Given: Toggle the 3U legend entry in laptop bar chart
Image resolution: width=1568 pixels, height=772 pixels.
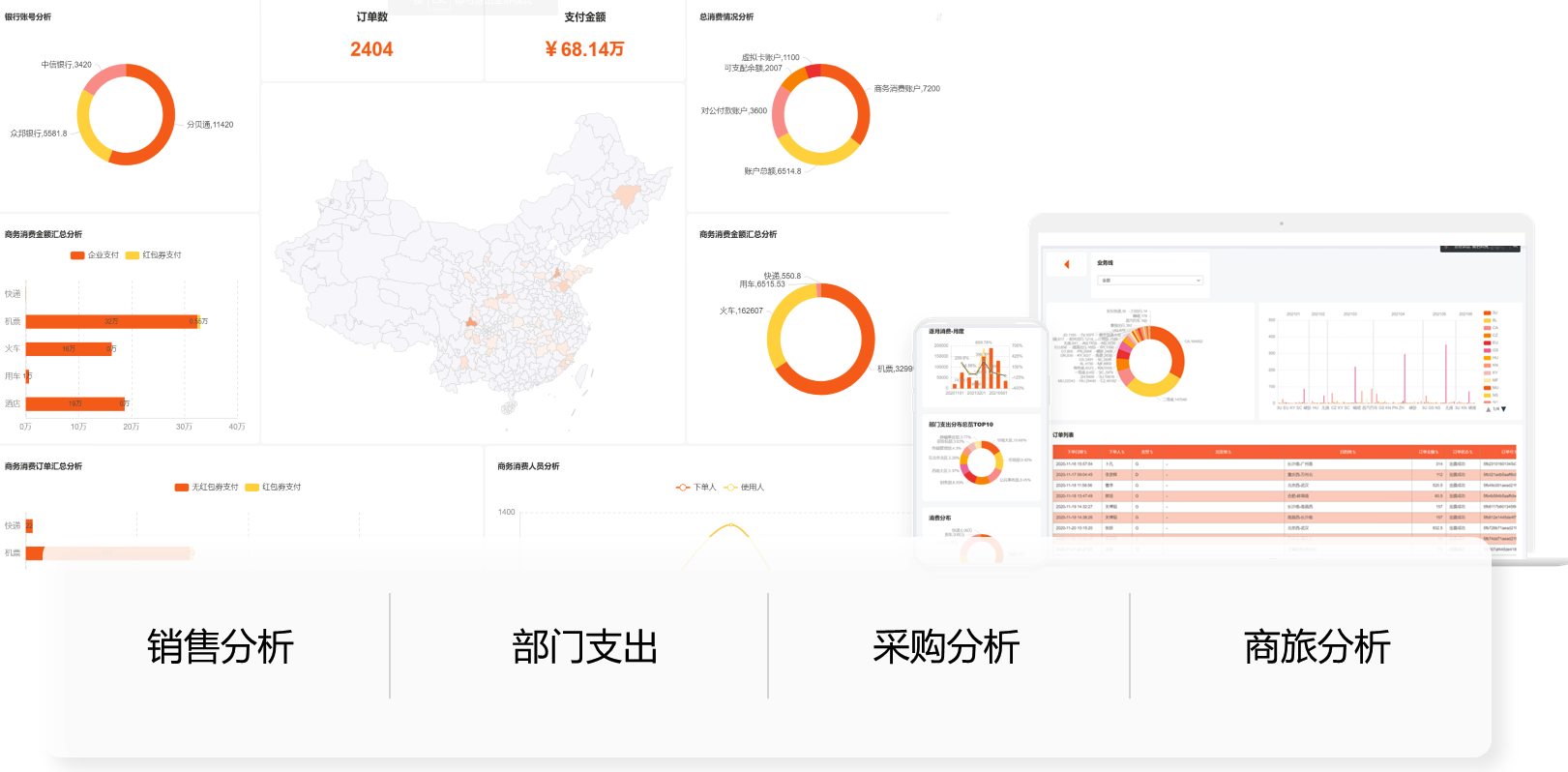Looking at the screenshot, I should pyautogui.click(x=1491, y=313).
